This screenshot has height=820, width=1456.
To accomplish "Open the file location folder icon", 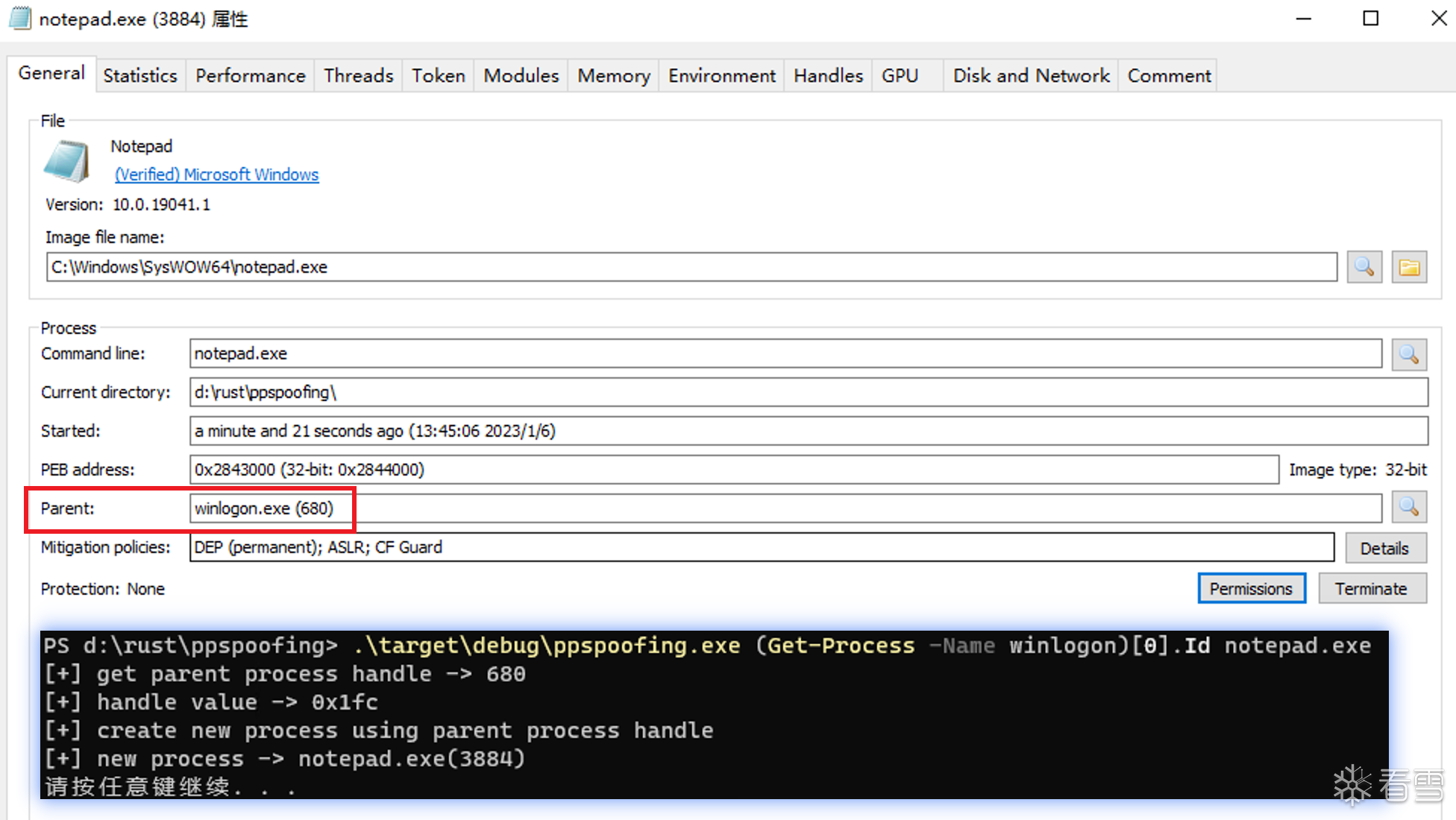I will point(1409,267).
